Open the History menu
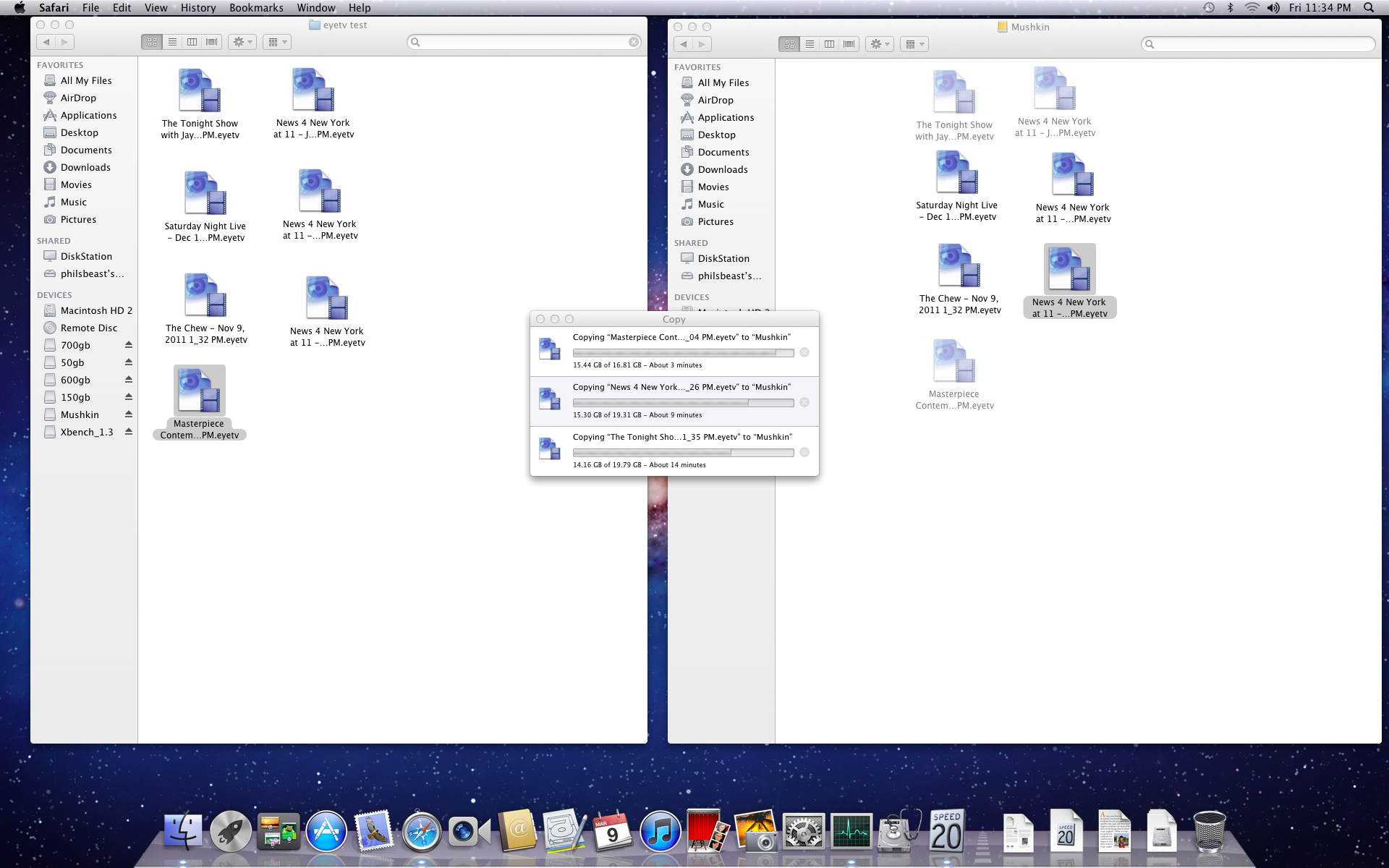This screenshot has width=1389, height=868. (198, 7)
